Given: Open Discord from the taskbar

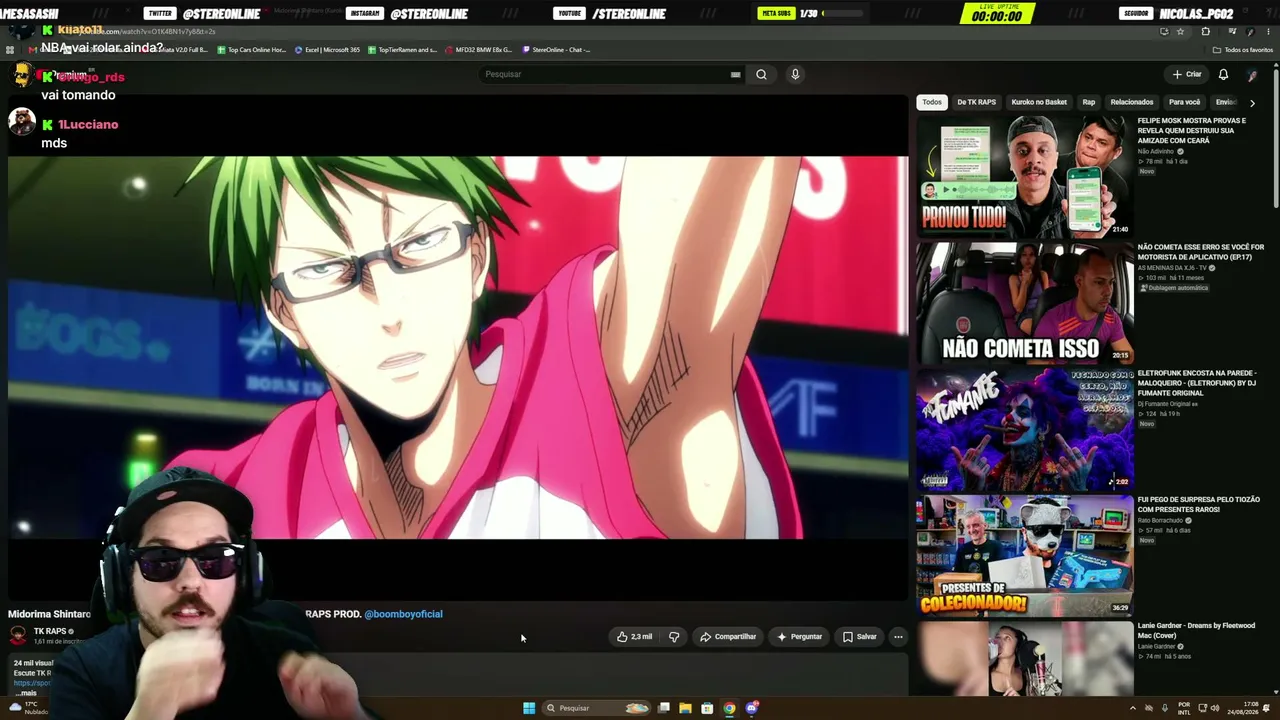Looking at the screenshot, I should point(752,708).
